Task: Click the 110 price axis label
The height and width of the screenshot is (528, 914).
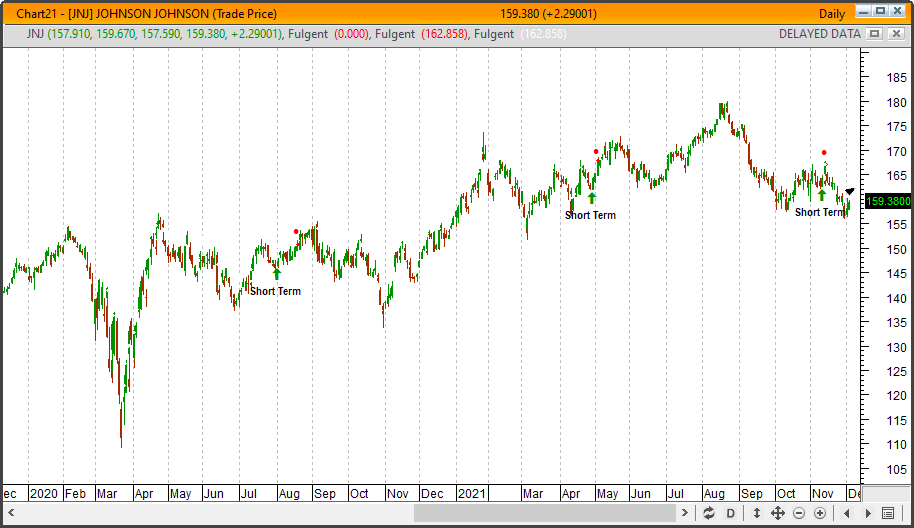Action: 897,445
